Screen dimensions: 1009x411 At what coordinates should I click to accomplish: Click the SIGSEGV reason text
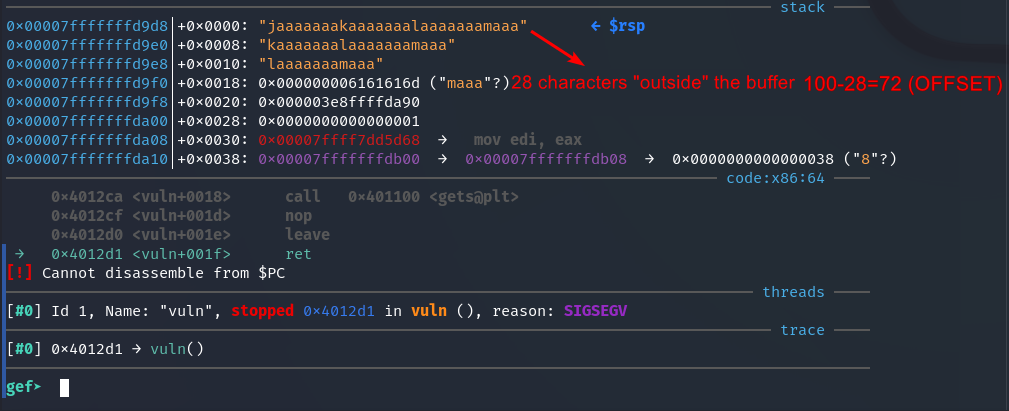pyautogui.click(x=596, y=311)
